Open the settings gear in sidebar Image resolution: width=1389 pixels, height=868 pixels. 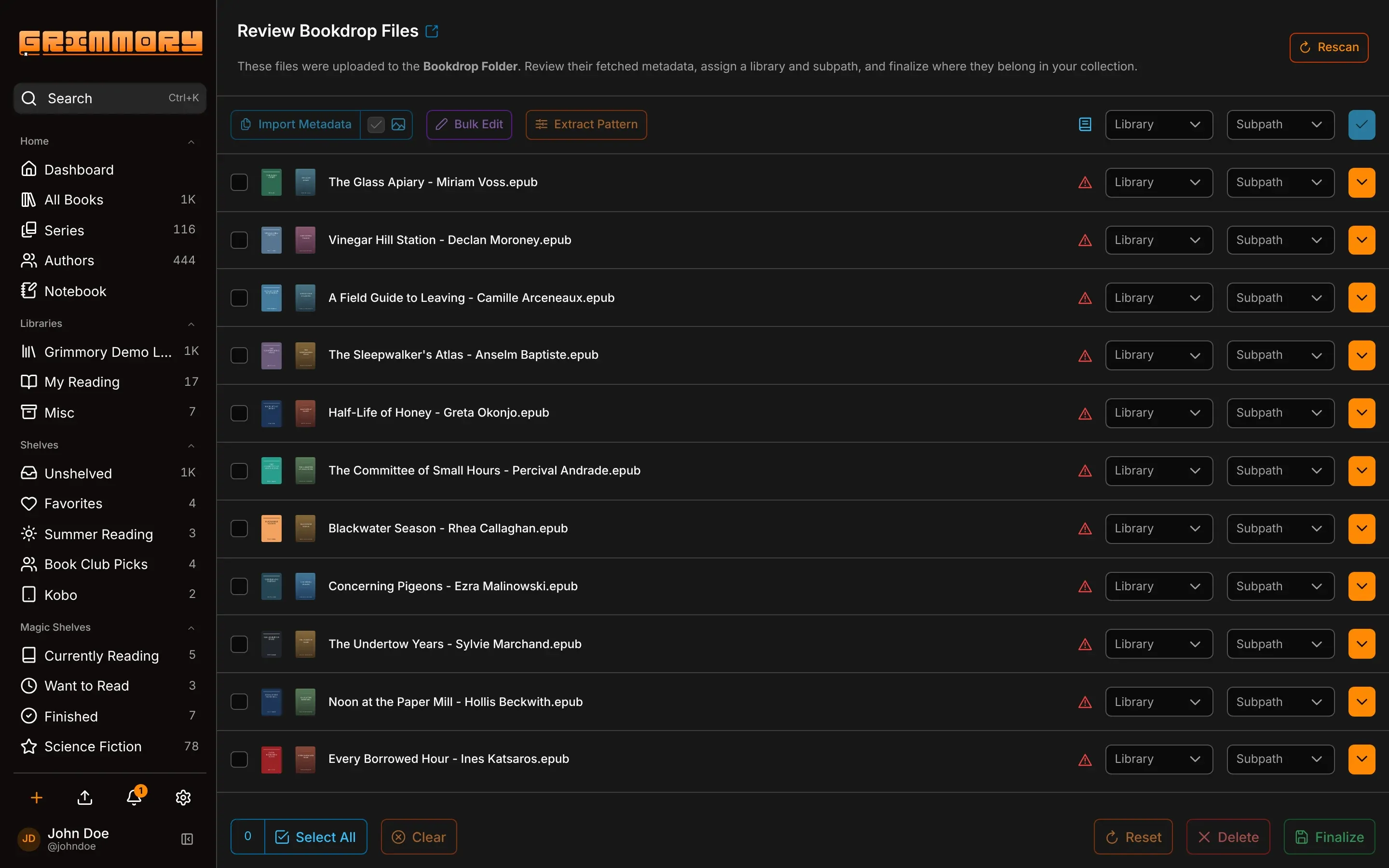click(183, 797)
